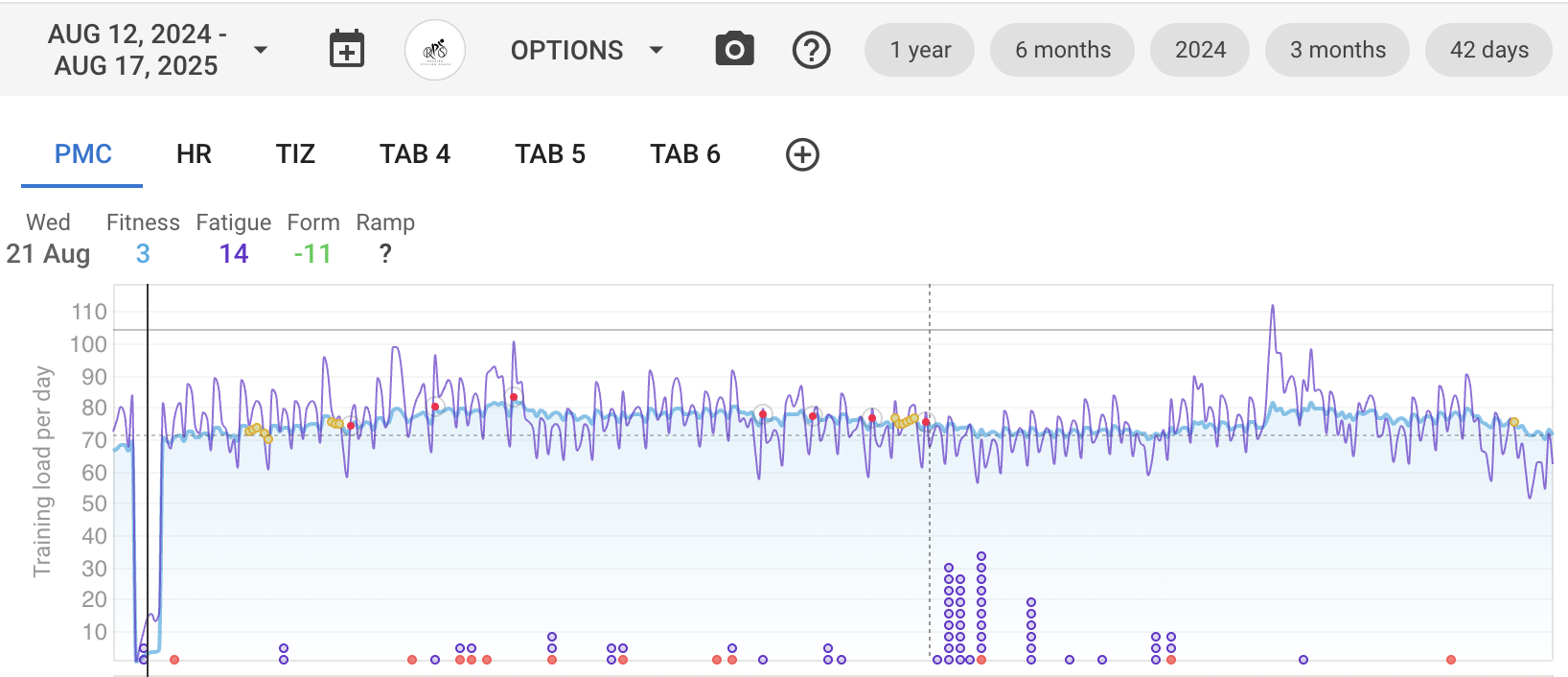Click the cycling club logo avatar
1568x677 pixels.
(435, 50)
